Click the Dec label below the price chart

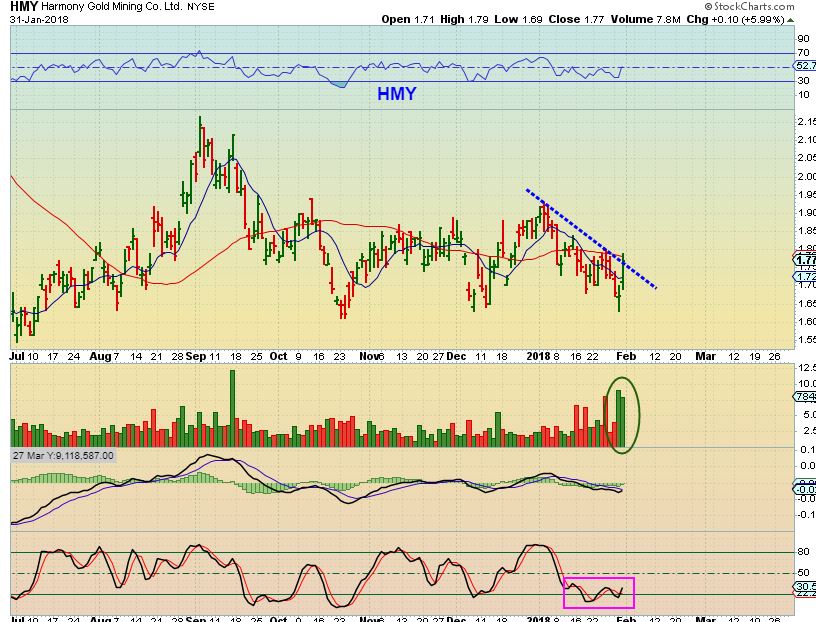456,357
